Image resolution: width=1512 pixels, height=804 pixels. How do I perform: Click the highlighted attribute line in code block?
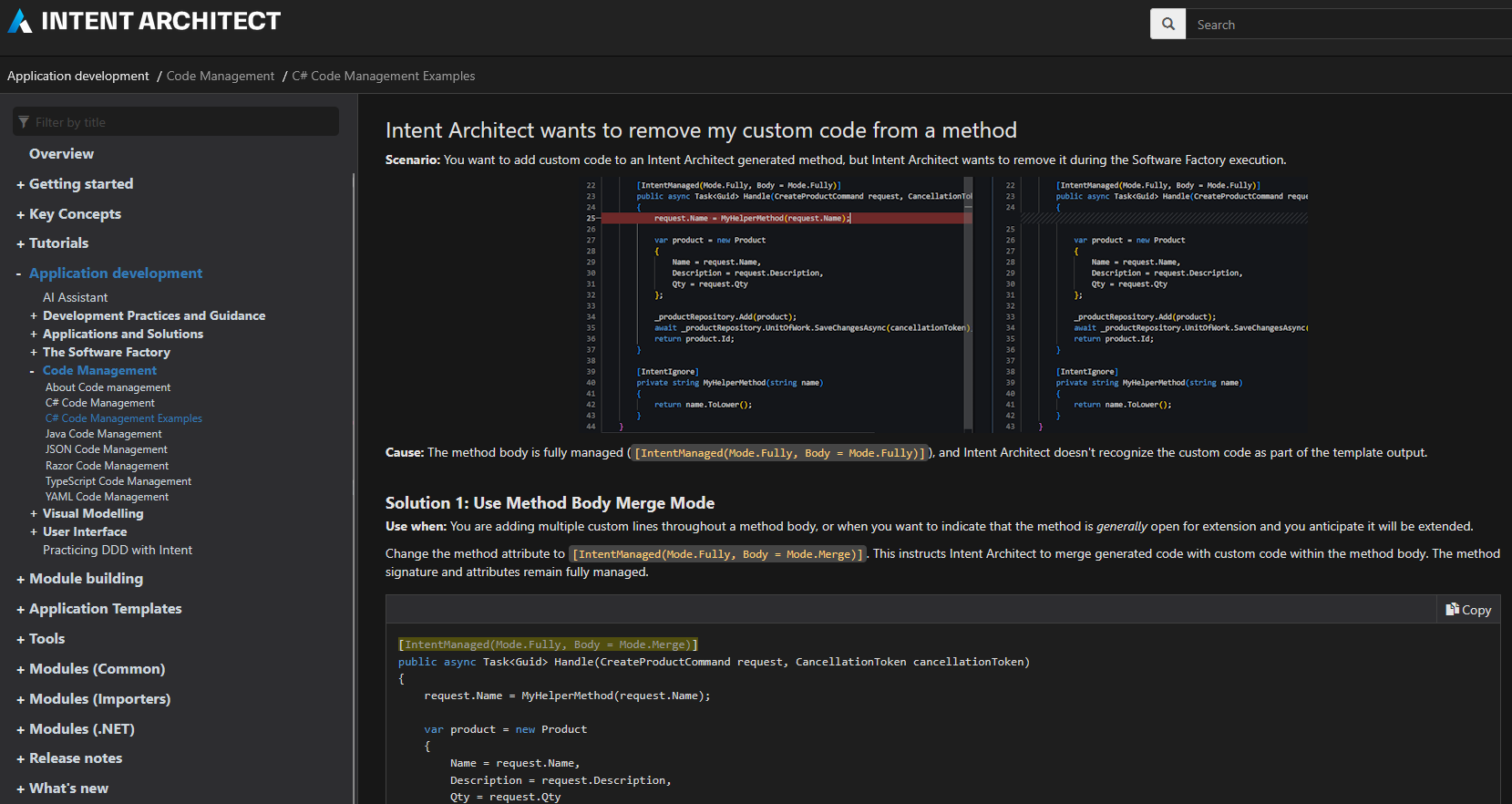tap(548, 644)
